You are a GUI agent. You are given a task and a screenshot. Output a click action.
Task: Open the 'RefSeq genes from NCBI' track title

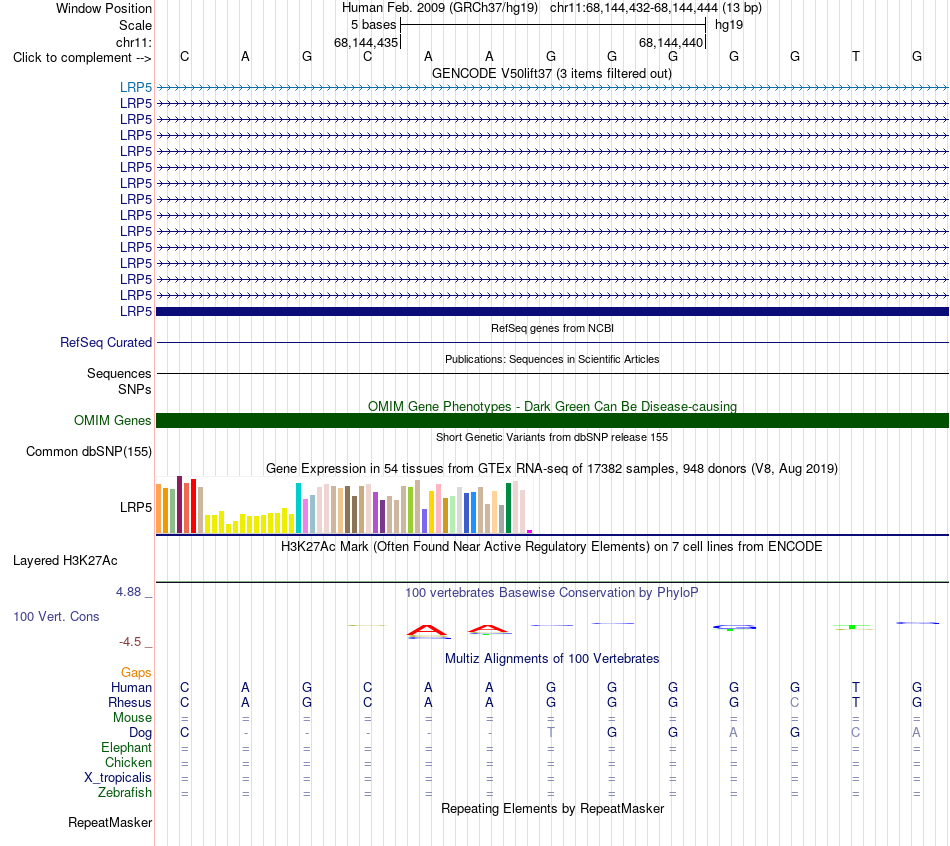(552, 328)
